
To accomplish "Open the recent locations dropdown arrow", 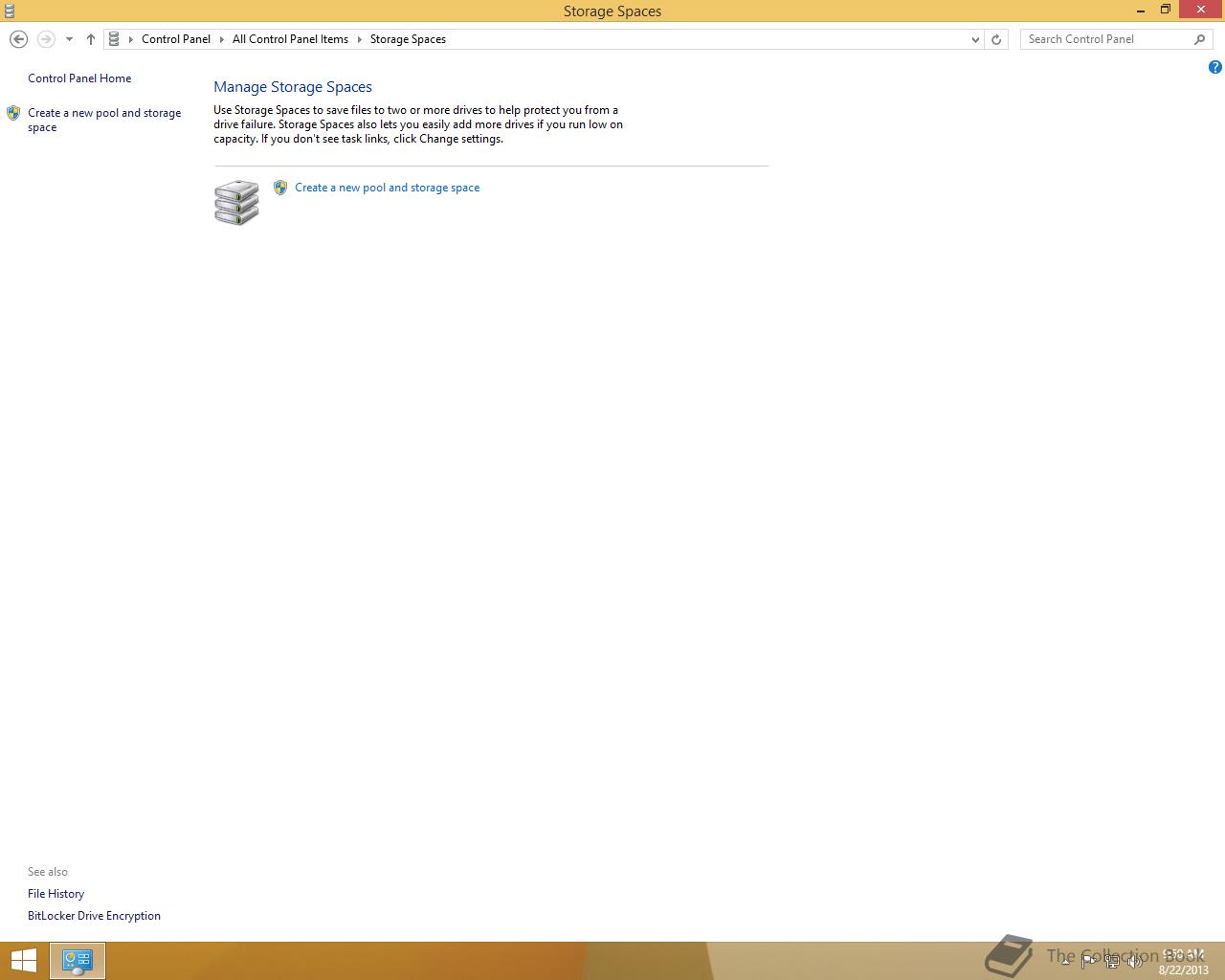I will pos(69,39).
